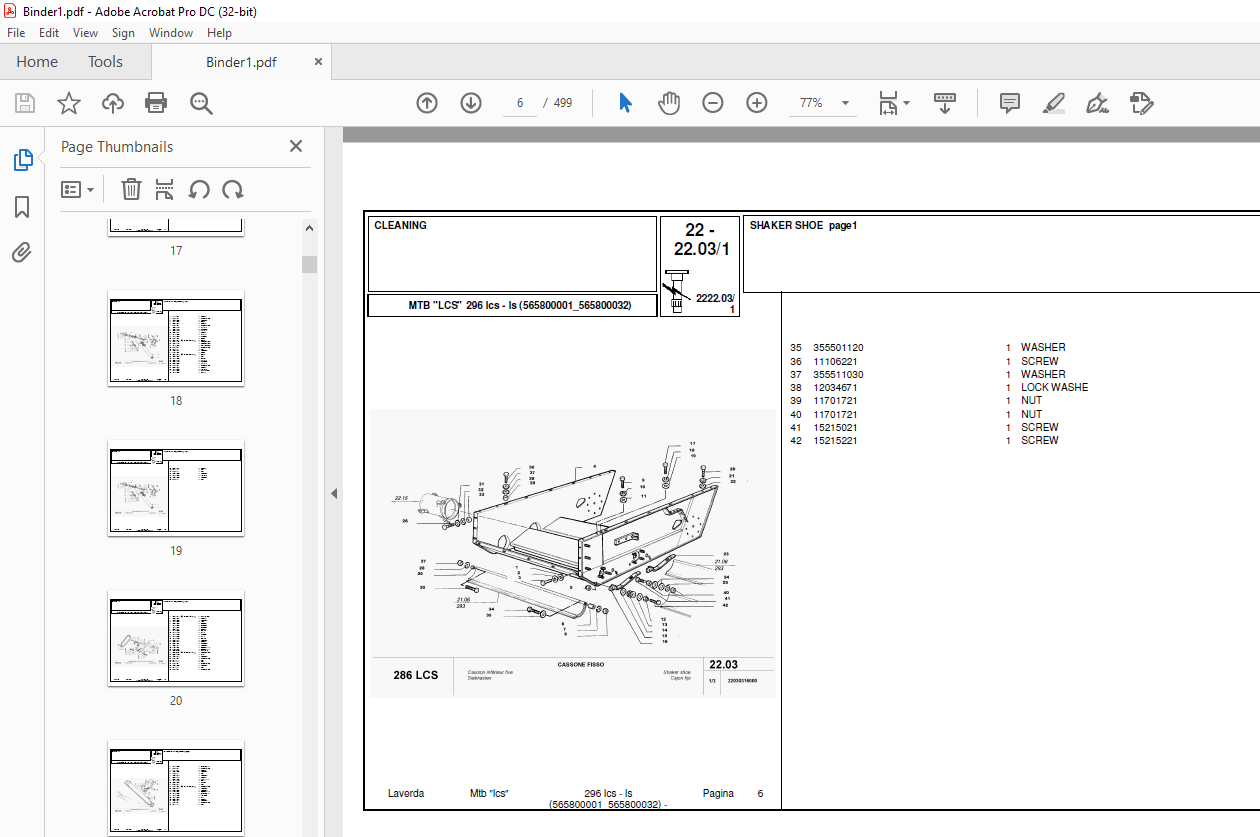
Task: Insert pages from file icon
Action: click(165, 189)
